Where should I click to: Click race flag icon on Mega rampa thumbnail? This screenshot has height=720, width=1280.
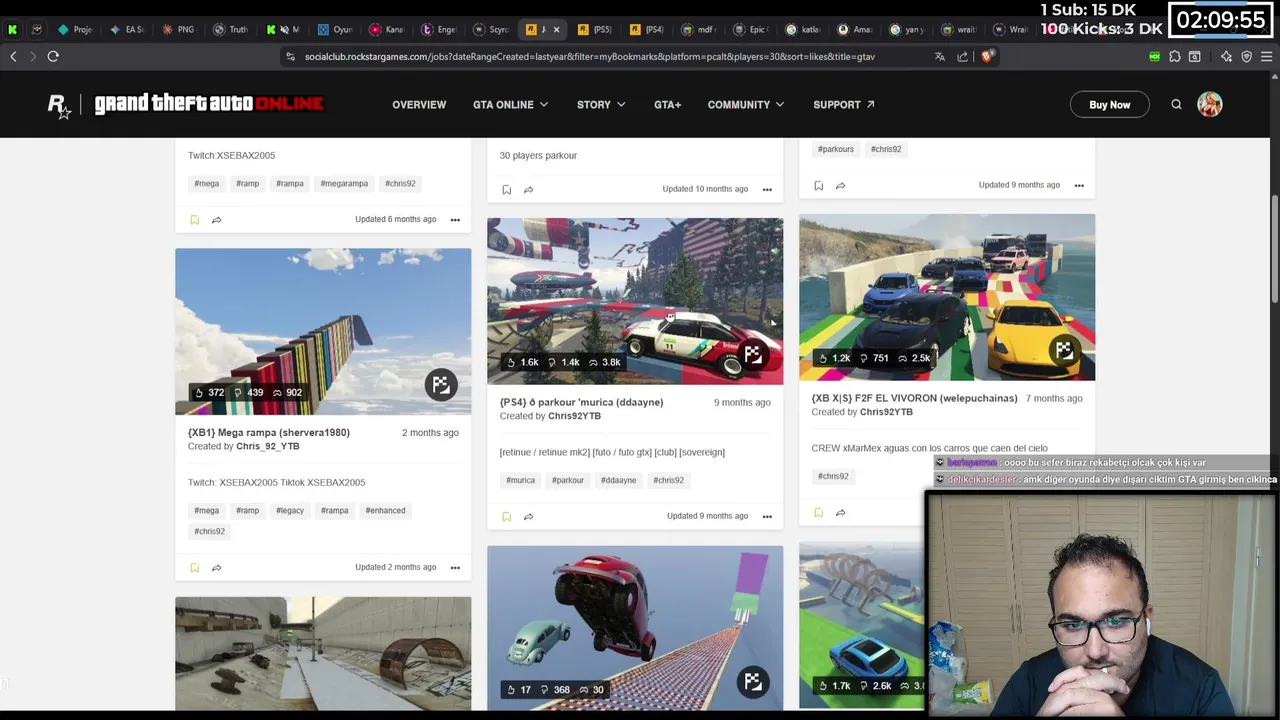[x=440, y=384]
